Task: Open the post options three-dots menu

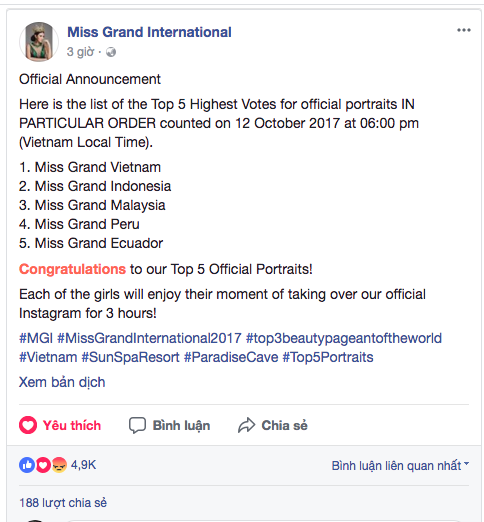Action: [x=463, y=30]
